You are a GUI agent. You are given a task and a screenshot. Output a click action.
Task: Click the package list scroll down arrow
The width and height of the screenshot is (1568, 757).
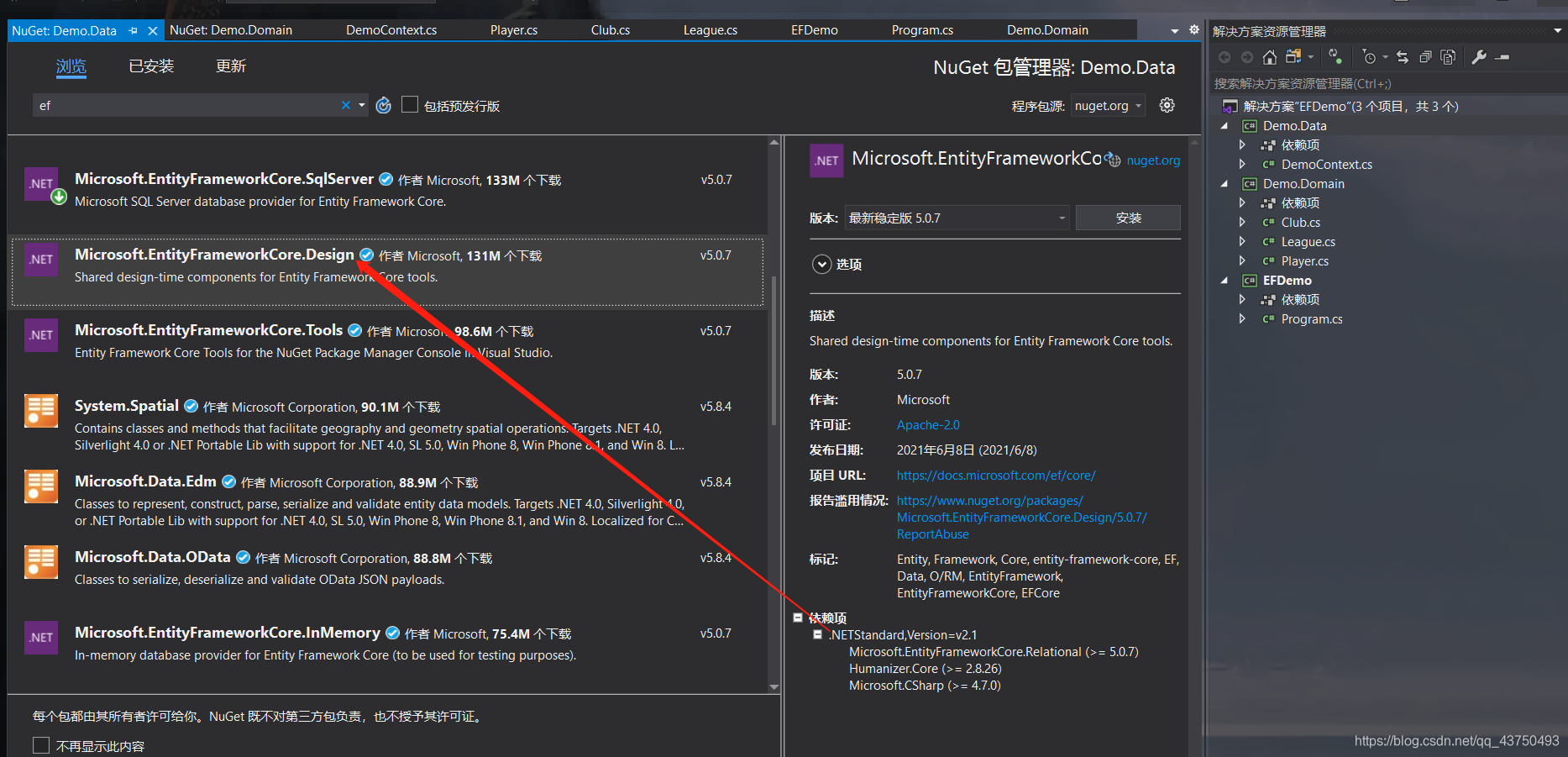click(774, 687)
